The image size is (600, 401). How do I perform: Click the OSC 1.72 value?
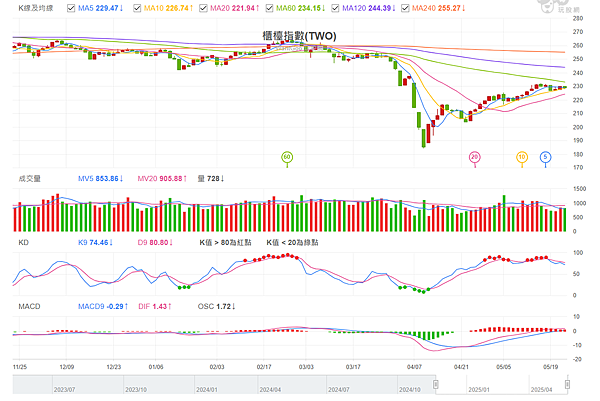click(216, 306)
